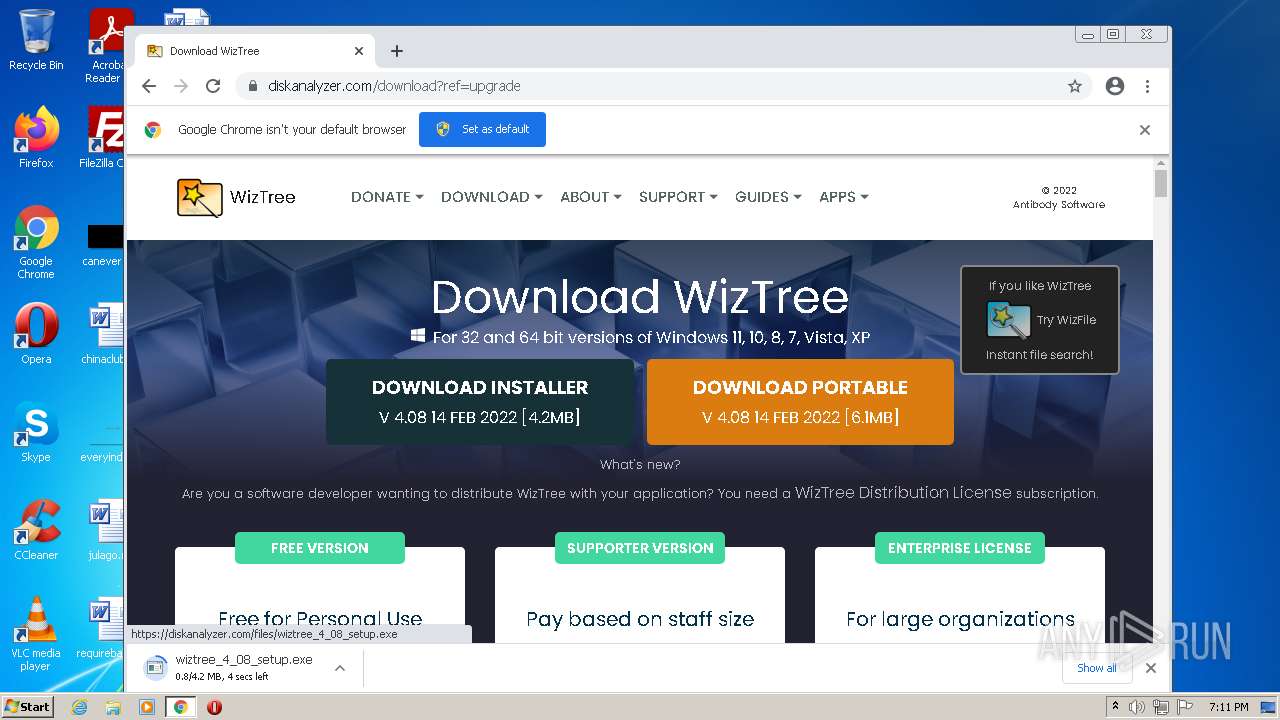Expand the GUIDES menu
Viewport: 1280px width, 720px height.
768,197
